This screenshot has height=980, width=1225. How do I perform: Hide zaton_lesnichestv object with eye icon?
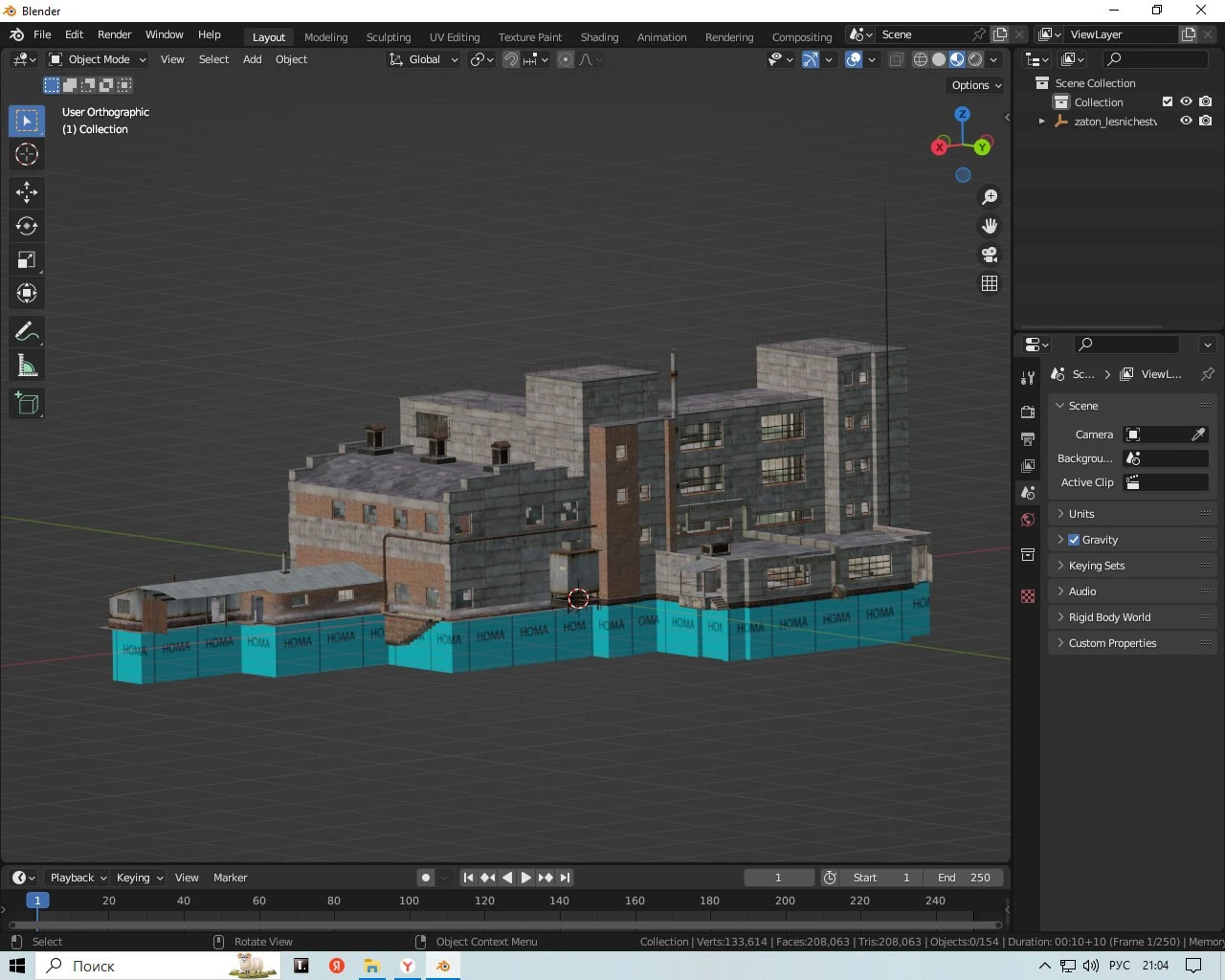[1186, 121]
